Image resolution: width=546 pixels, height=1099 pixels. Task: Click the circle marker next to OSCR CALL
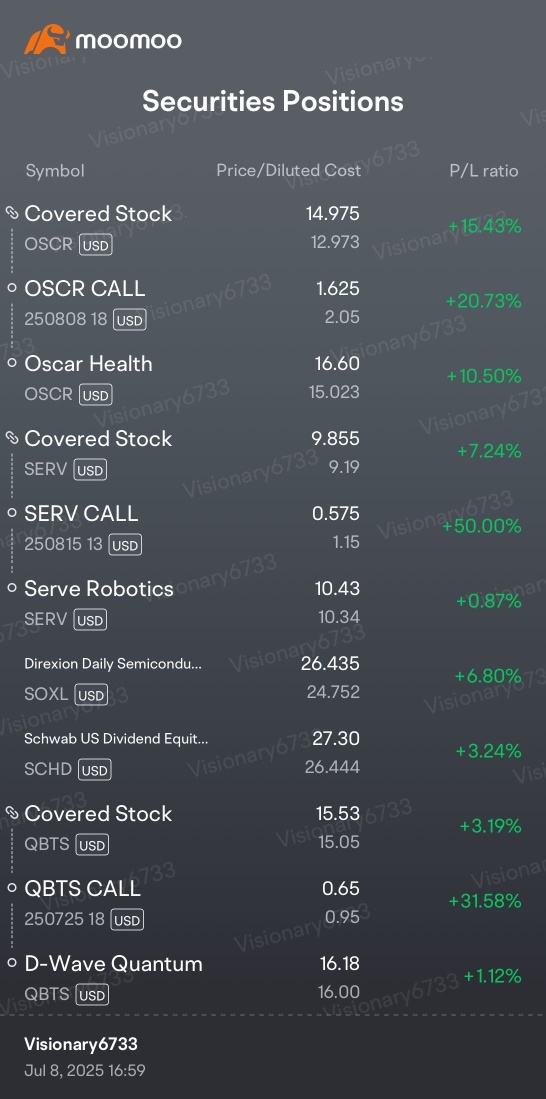tap(11, 288)
